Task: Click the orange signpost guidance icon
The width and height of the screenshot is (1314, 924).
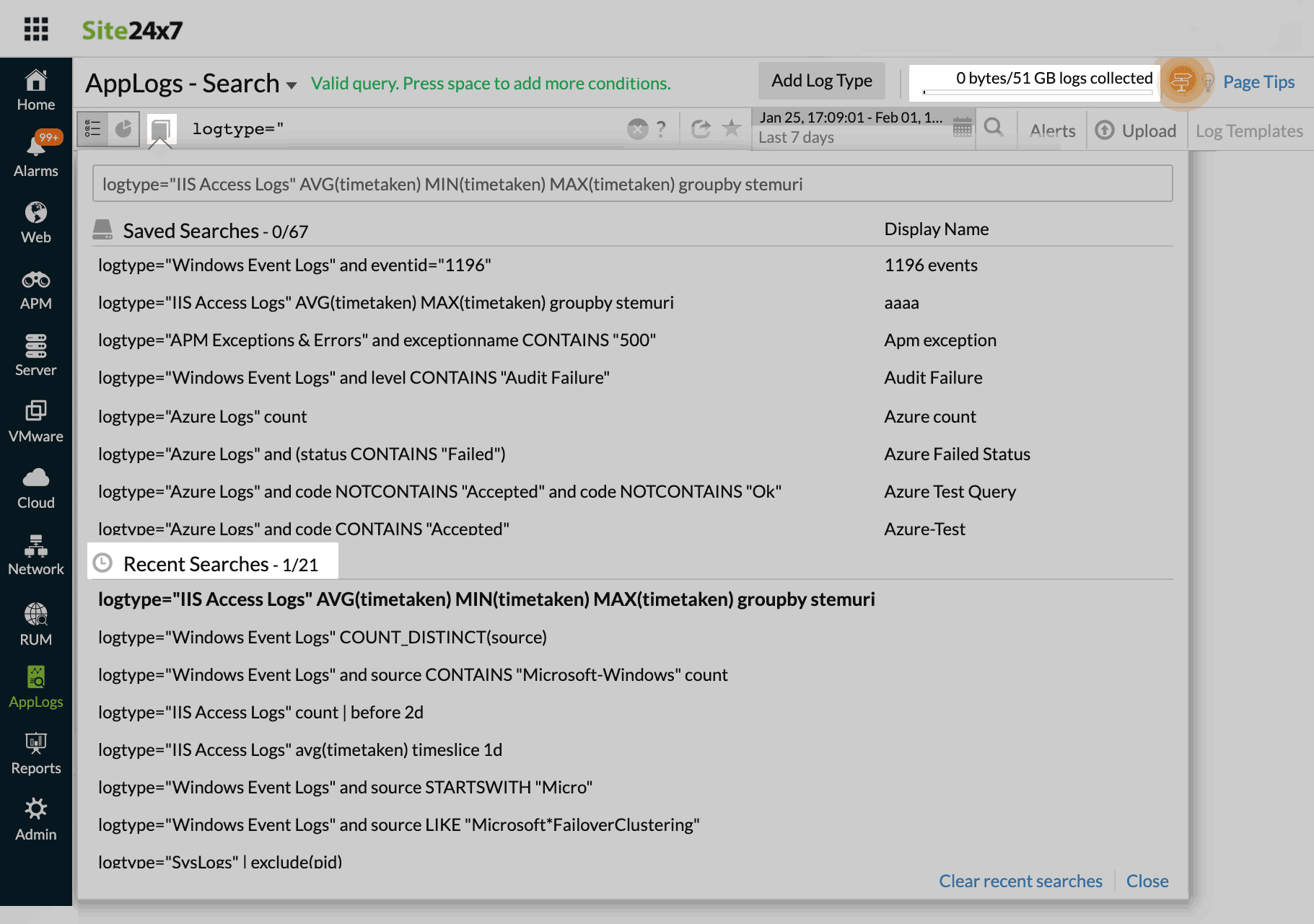Action: pos(1182,81)
